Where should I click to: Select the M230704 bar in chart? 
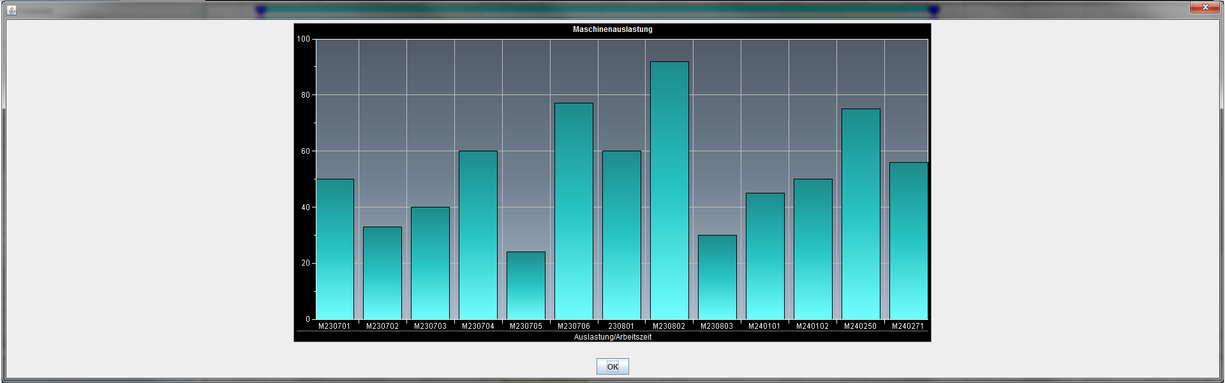point(478,235)
